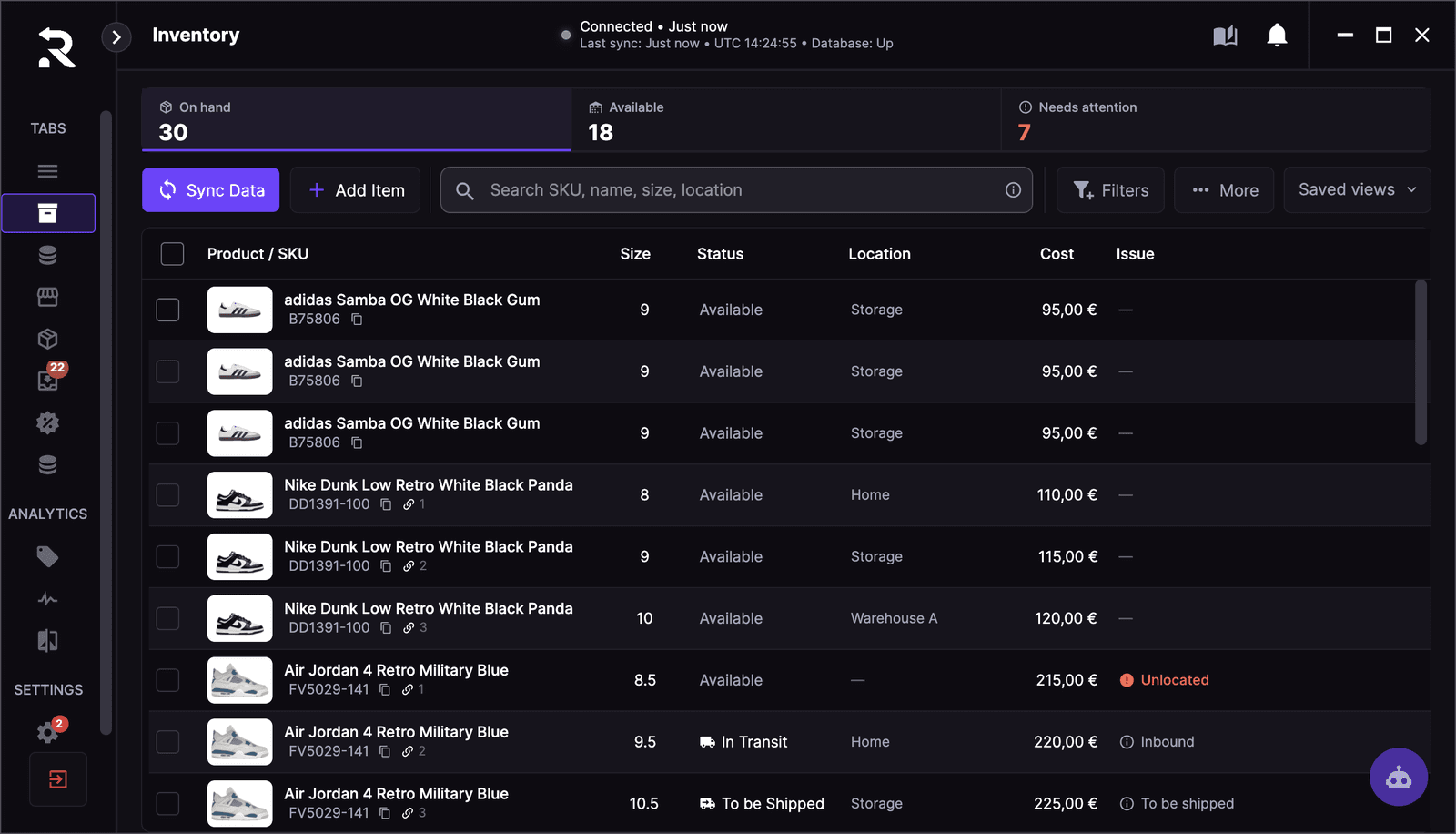
Task: Open the More options menu
Action: pos(1224,190)
